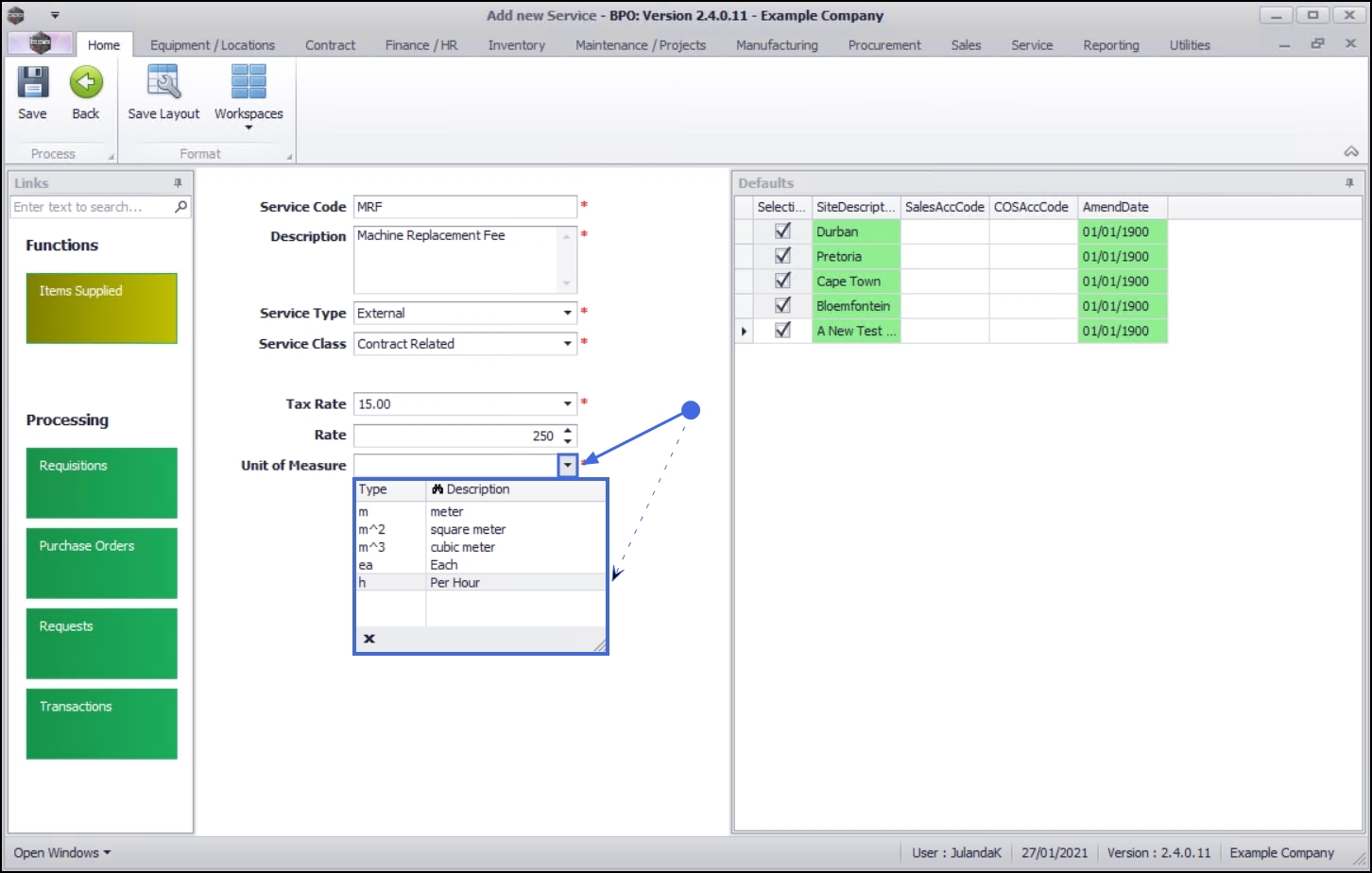Toggle the Bloemfontein site checkbox
1372x873 pixels.
click(782, 305)
